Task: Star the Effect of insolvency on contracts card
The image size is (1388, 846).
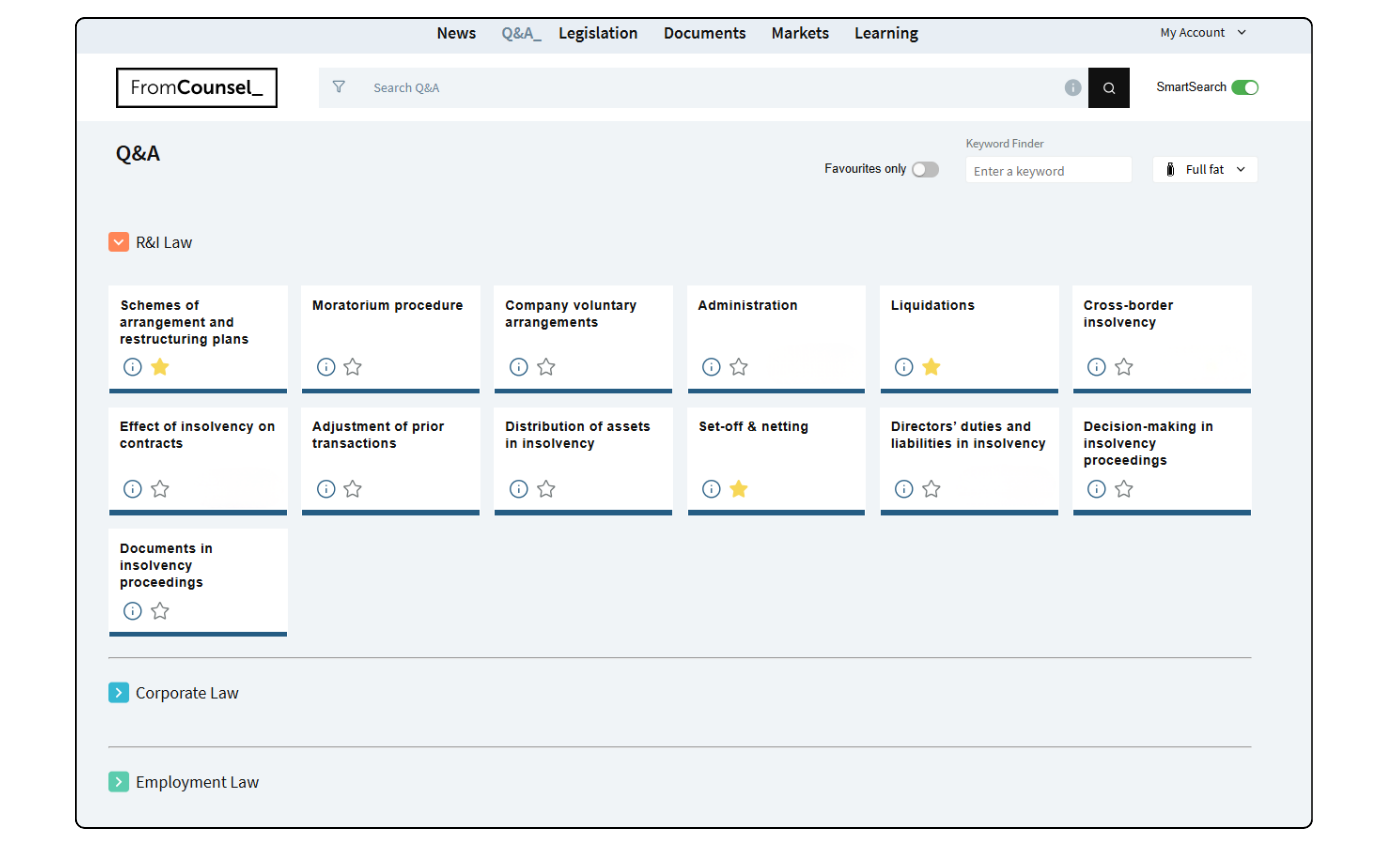Action: point(160,489)
